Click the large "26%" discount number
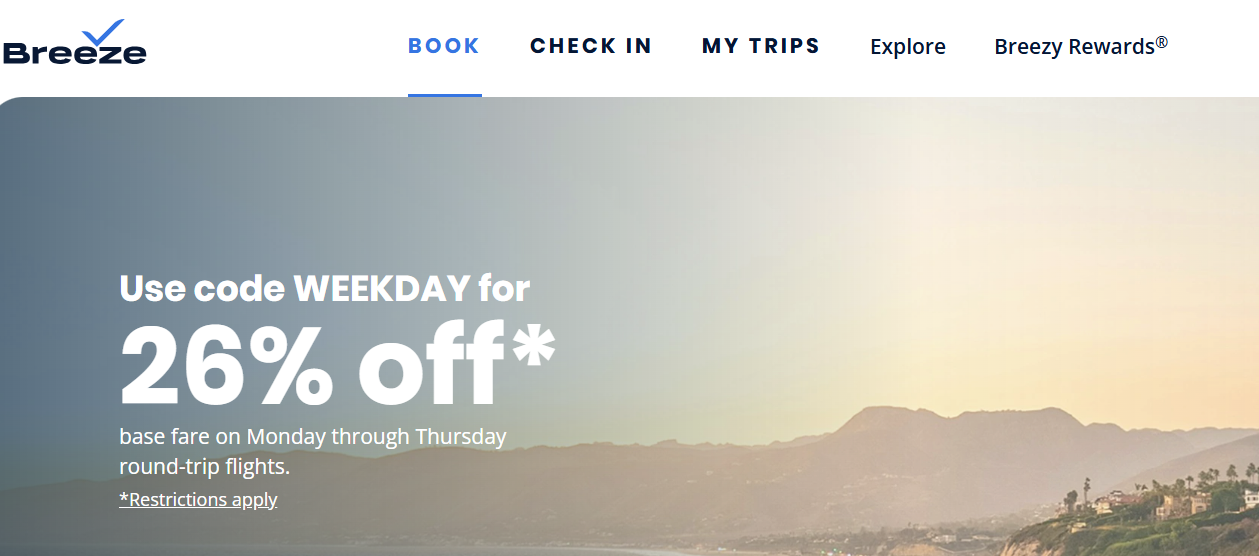Image resolution: width=1259 pixels, height=556 pixels. pyautogui.click(x=227, y=366)
